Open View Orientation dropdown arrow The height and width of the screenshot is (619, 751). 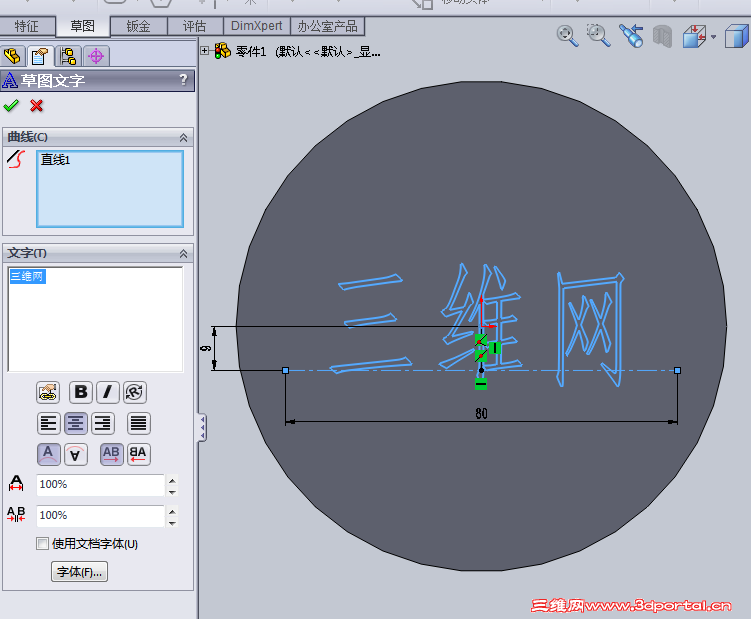click(714, 37)
